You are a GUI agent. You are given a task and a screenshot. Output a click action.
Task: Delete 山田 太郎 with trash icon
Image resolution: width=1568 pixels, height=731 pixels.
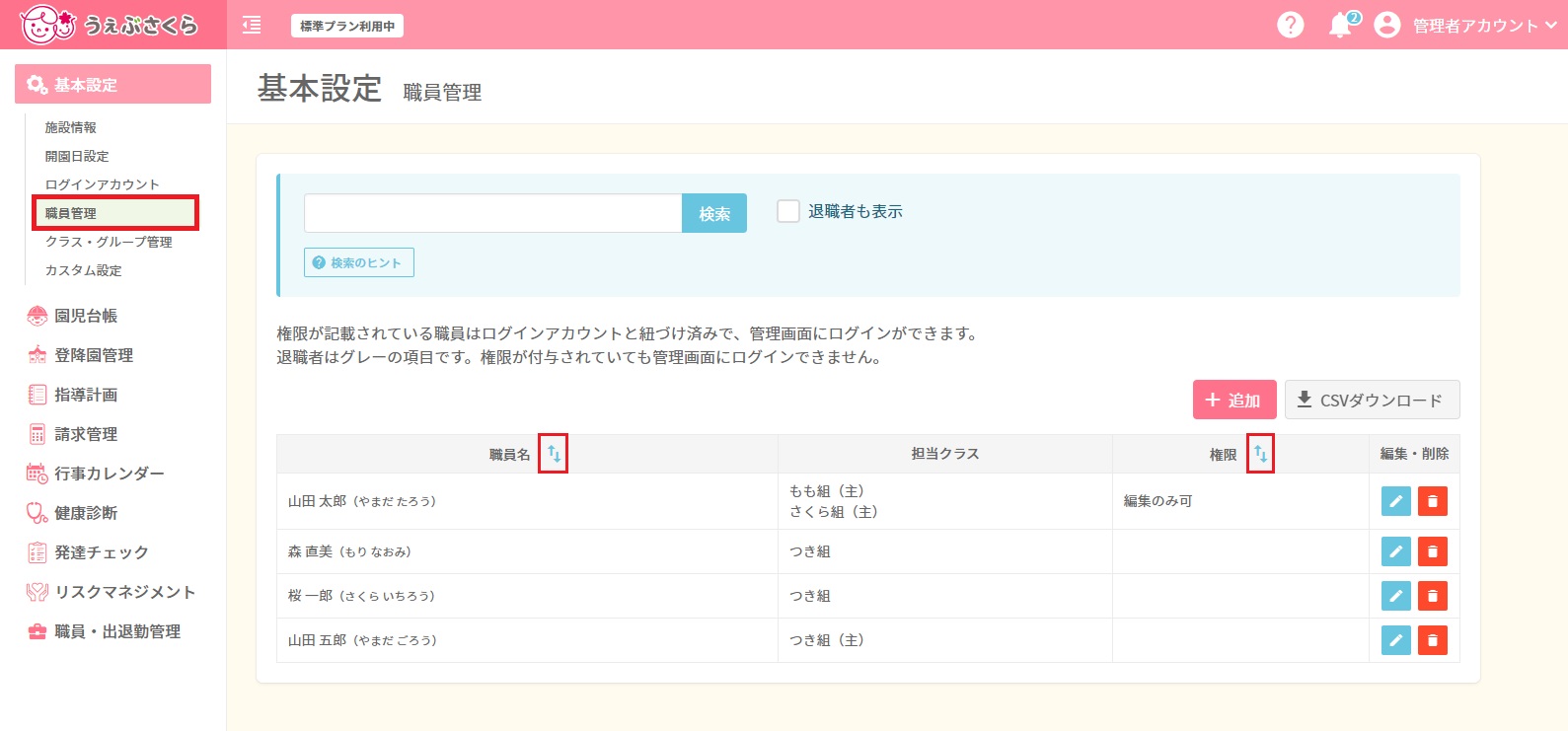pyautogui.click(x=1432, y=501)
